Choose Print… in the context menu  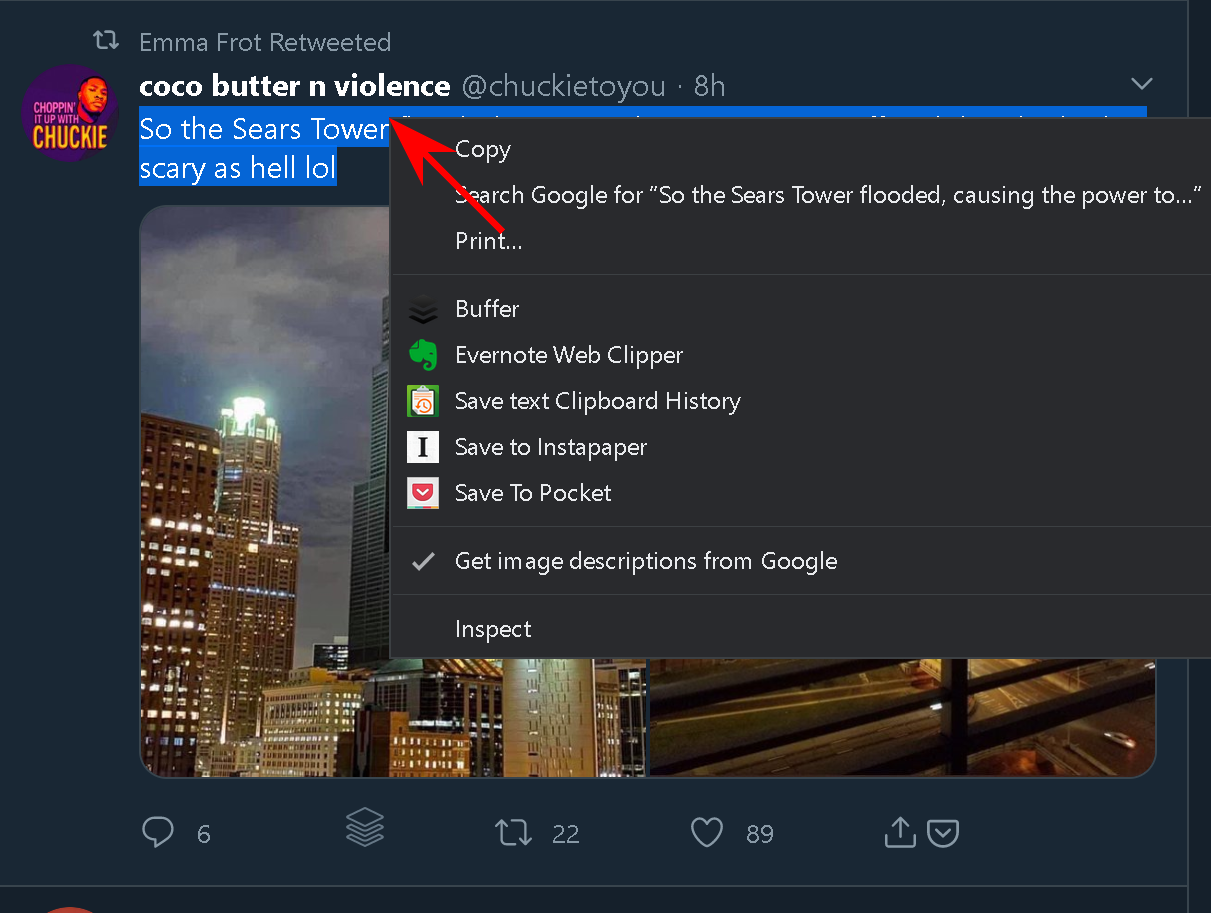click(x=488, y=241)
